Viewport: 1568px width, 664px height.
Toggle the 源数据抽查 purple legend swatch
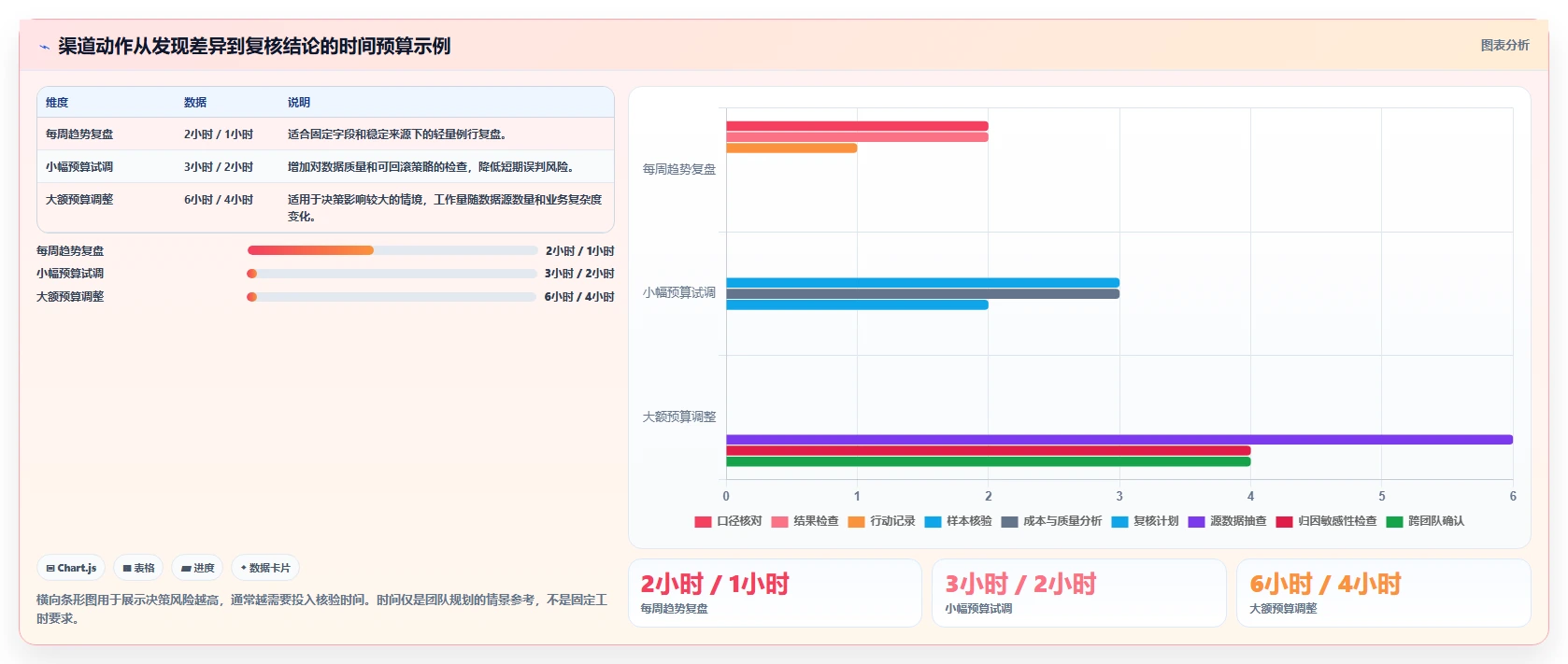coord(1196,522)
